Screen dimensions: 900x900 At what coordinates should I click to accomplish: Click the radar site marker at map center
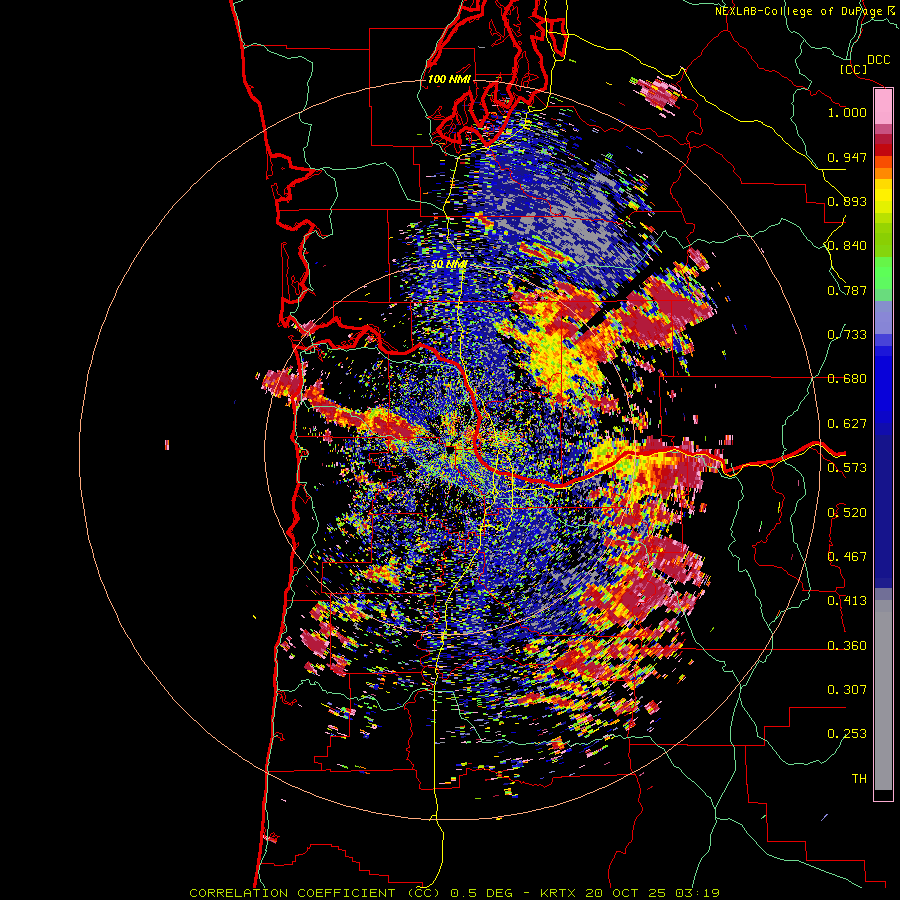pyautogui.click(x=450, y=448)
